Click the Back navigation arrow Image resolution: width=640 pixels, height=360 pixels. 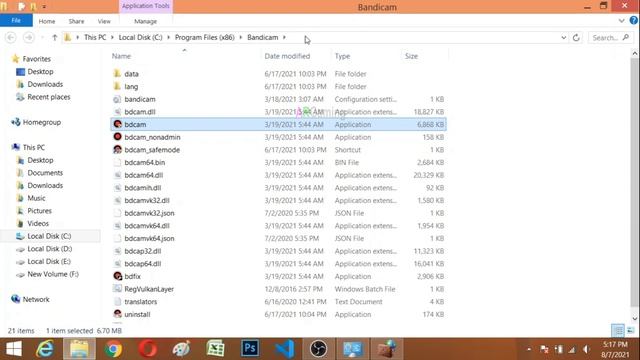pyautogui.click(x=11, y=38)
